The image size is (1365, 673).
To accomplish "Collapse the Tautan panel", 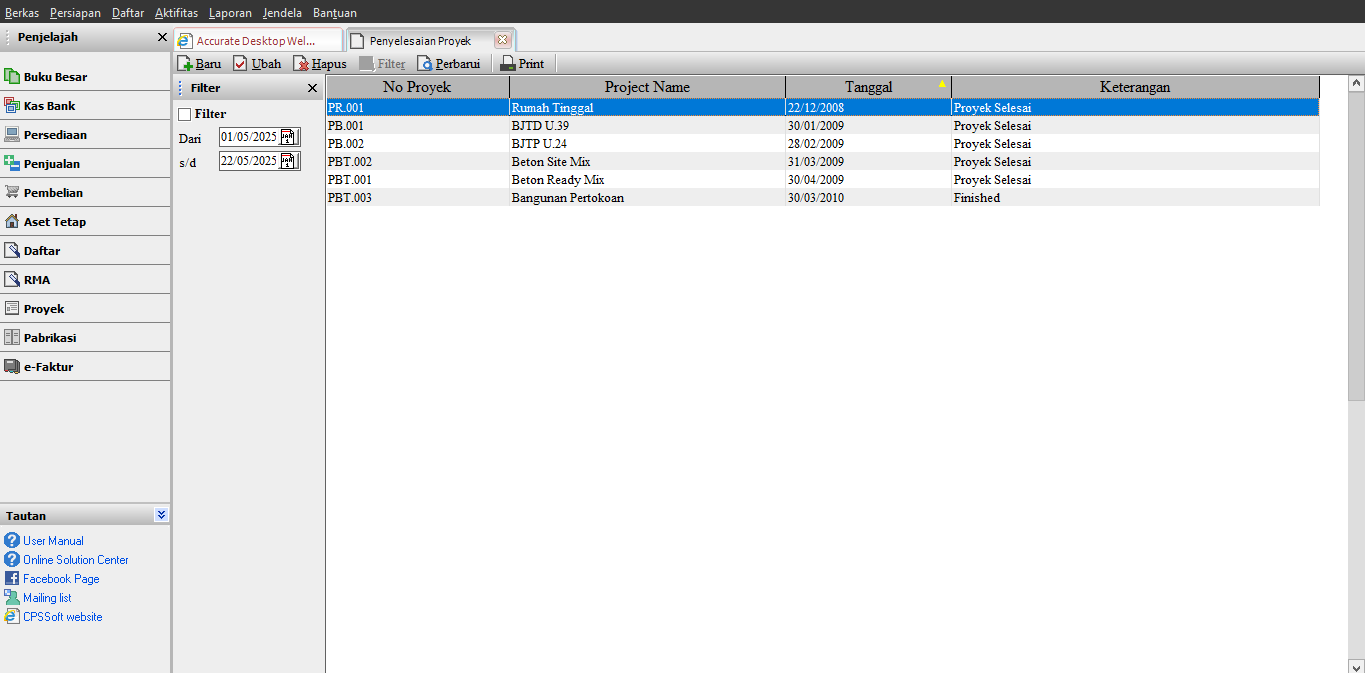I will click(x=161, y=515).
